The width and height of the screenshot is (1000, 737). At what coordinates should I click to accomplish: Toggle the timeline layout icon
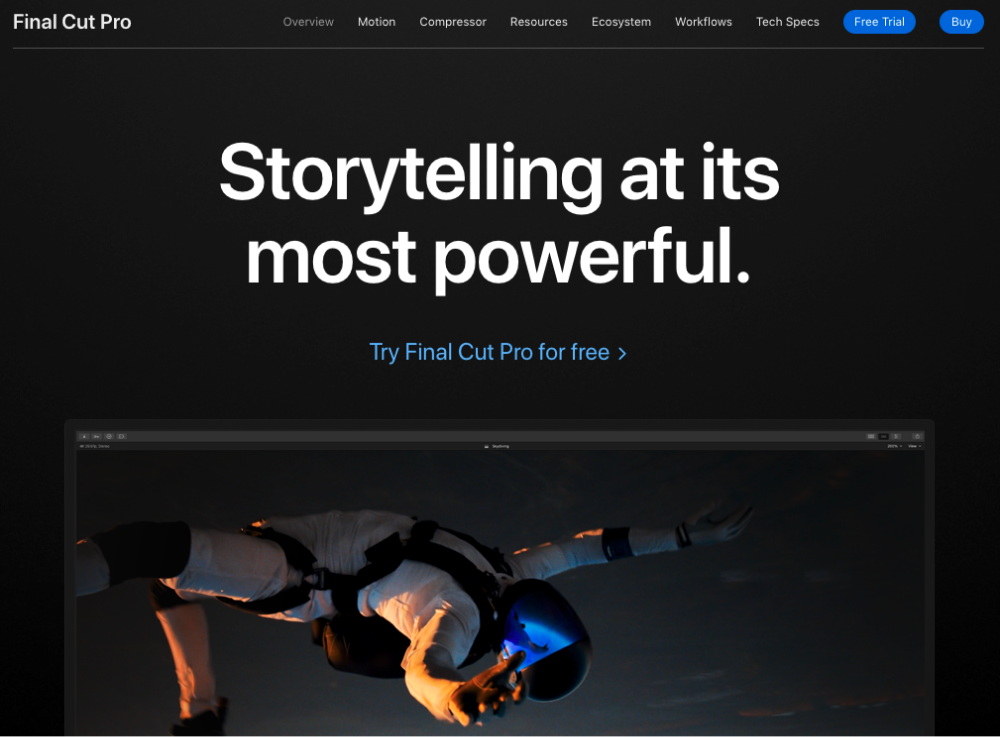pyautogui.click(x=883, y=437)
